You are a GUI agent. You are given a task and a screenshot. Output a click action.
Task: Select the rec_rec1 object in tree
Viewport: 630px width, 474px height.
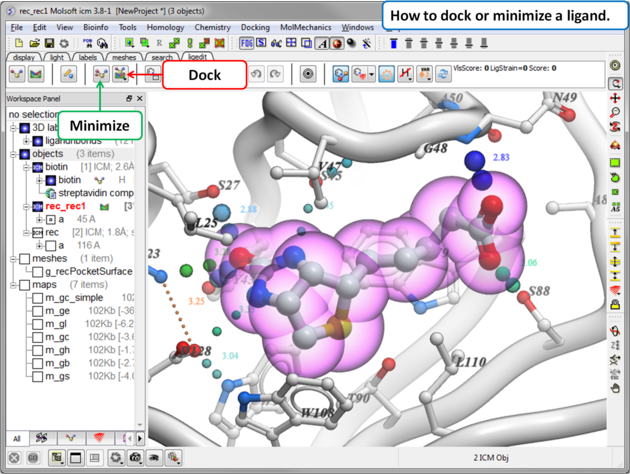coord(65,206)
